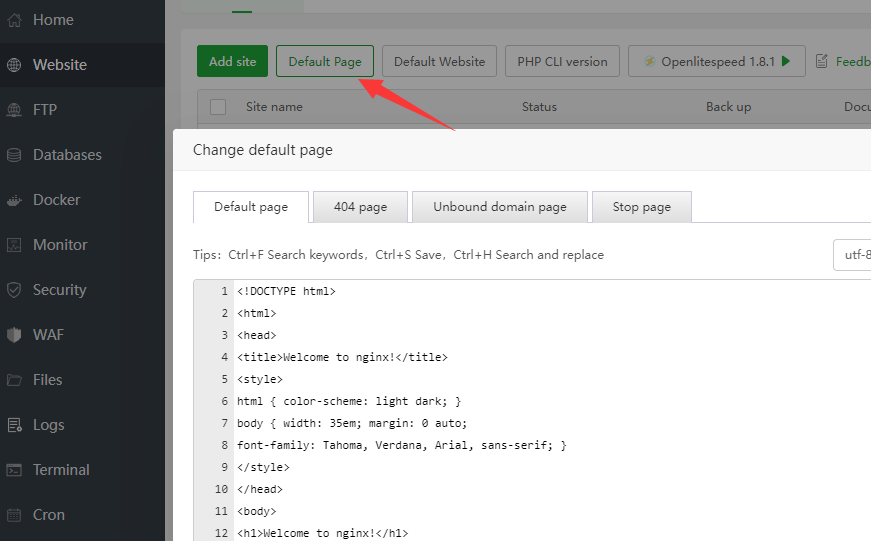Image resolution: width=871 pixels, height=541 pixels.
Task: Select the Stop page tab
Action: click(641, 207)
